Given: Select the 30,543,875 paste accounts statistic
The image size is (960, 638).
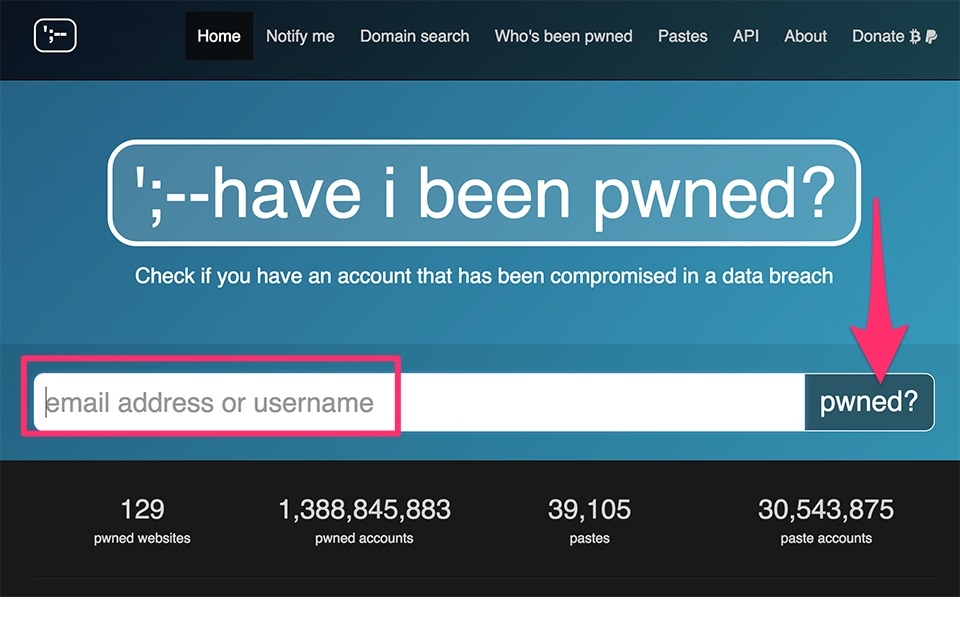Looking at the screenshot, I should (x=825, y=521).
